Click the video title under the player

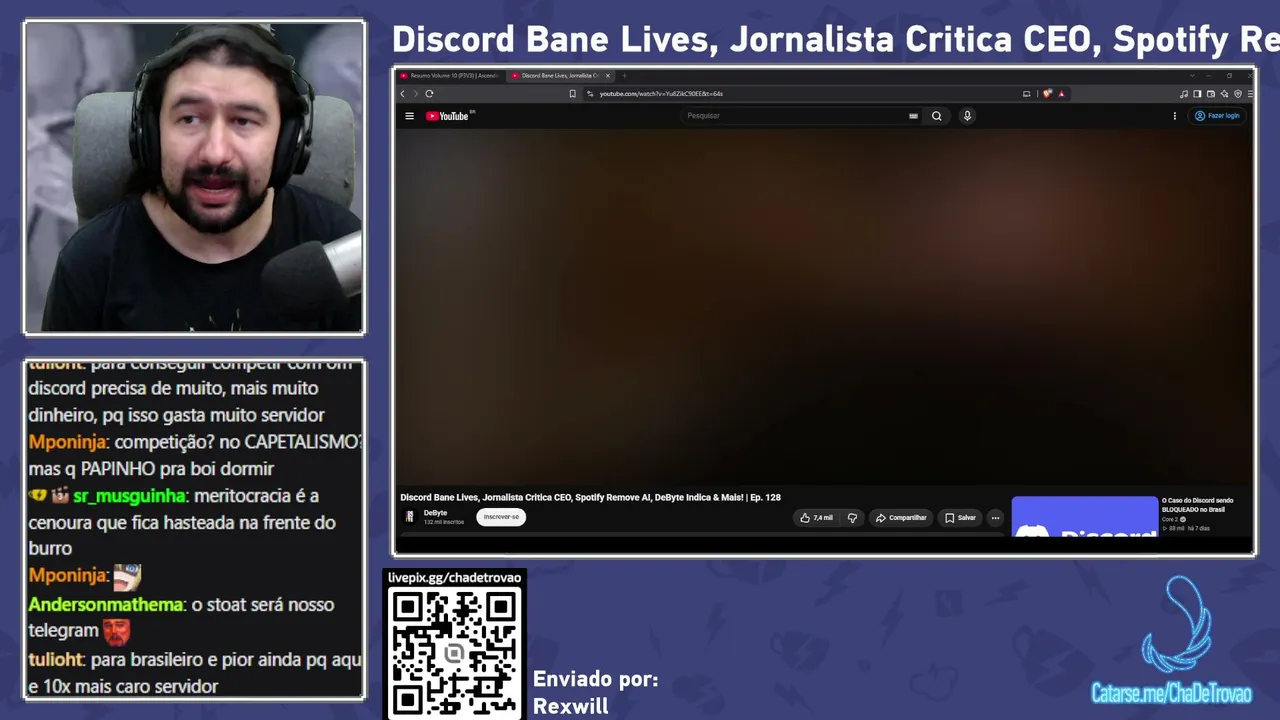tap(590, 497)
